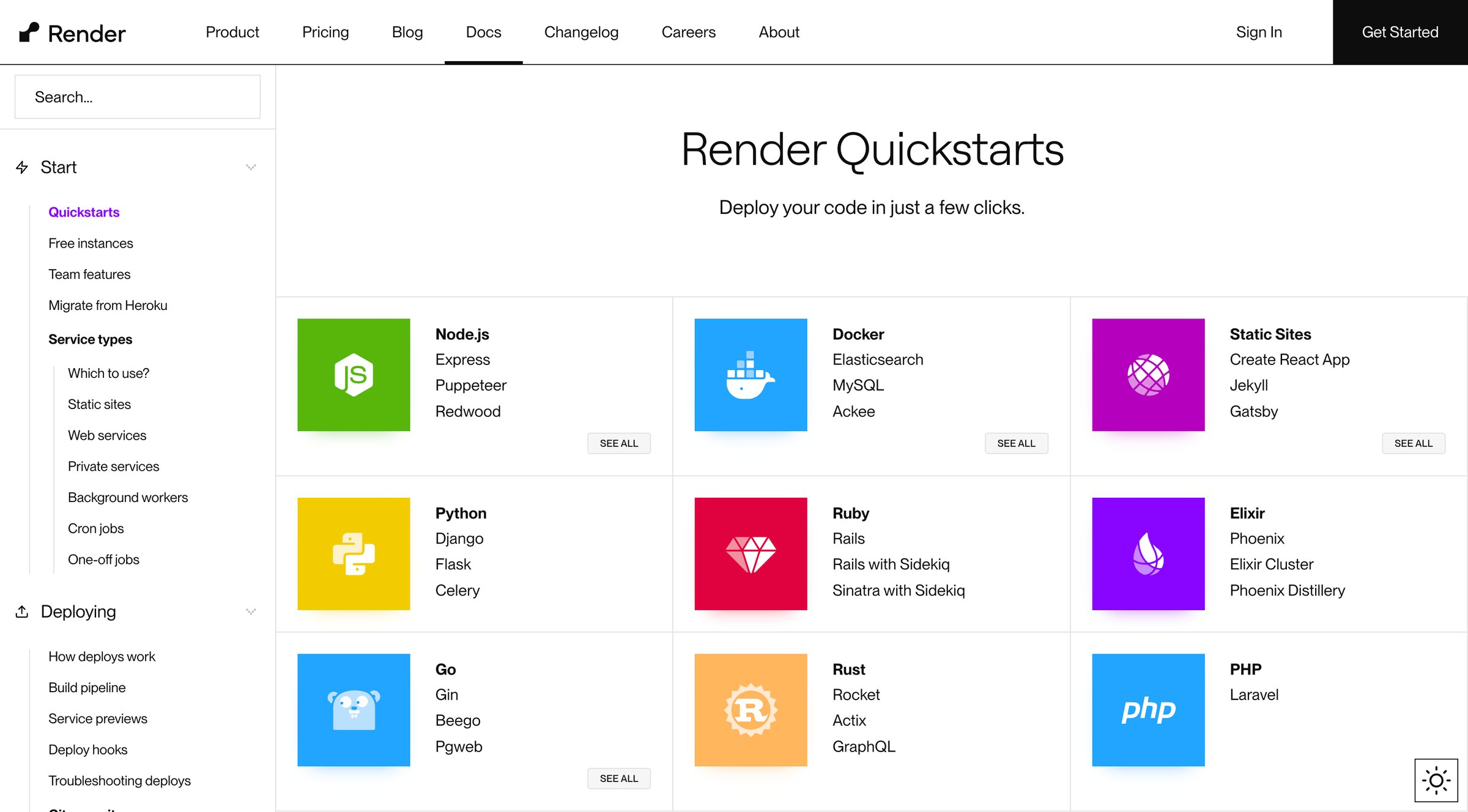Open the Changelog page
This screenshot has width=1468, height=812.
pyautogui.click(x=581, y=32)
